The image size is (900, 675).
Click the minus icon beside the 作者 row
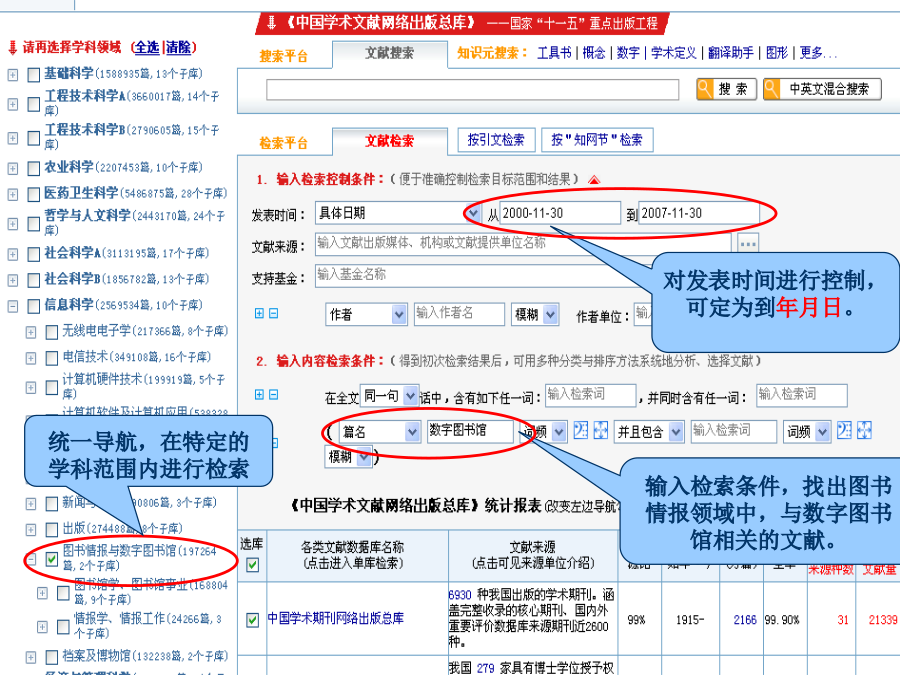click(x=274, y=313)
